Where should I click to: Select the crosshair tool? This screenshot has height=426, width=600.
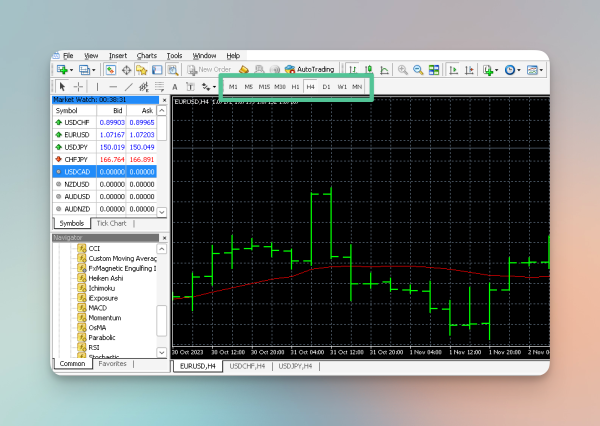[79, 87]
